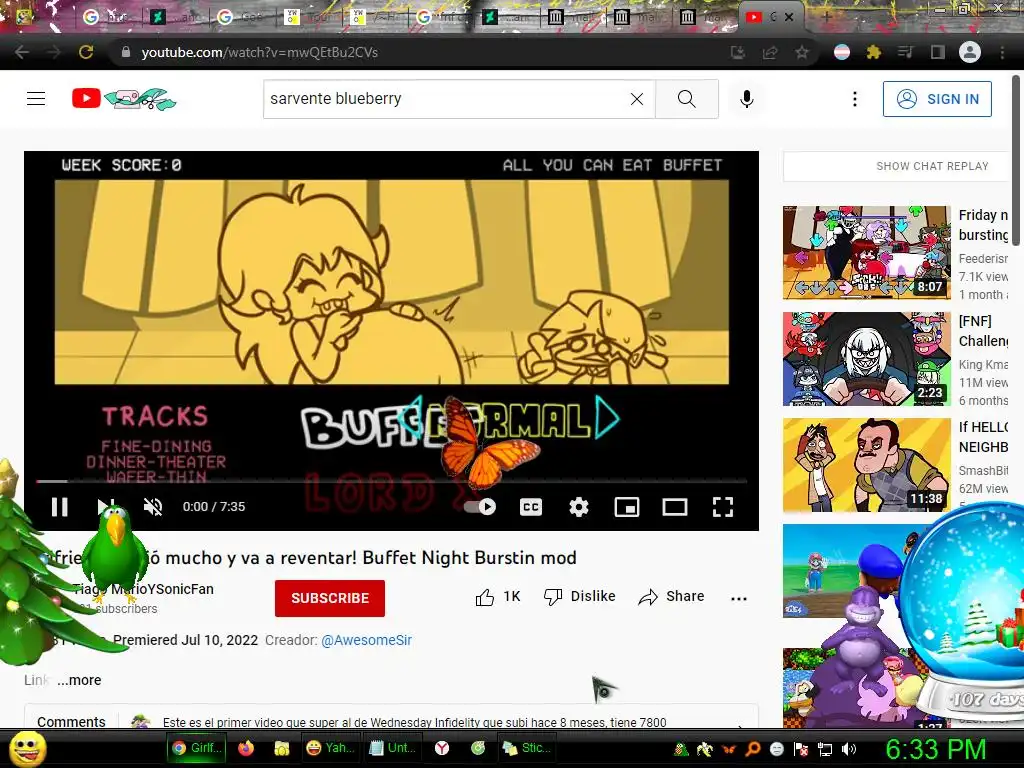Toggle the autoplay switch in the player
Screen dimensions: 1024x768
(481, 507)
